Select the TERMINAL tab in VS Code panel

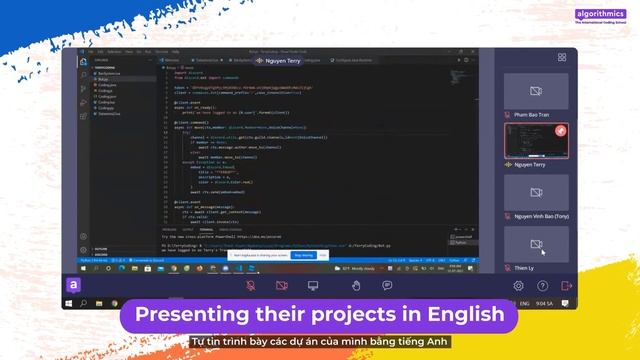click(206, 229)
